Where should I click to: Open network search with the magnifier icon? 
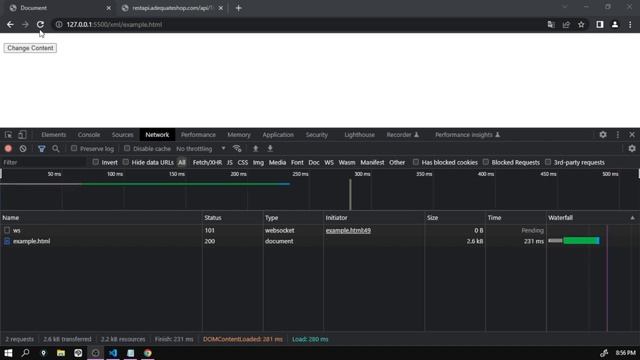click(x=56, y=149)
